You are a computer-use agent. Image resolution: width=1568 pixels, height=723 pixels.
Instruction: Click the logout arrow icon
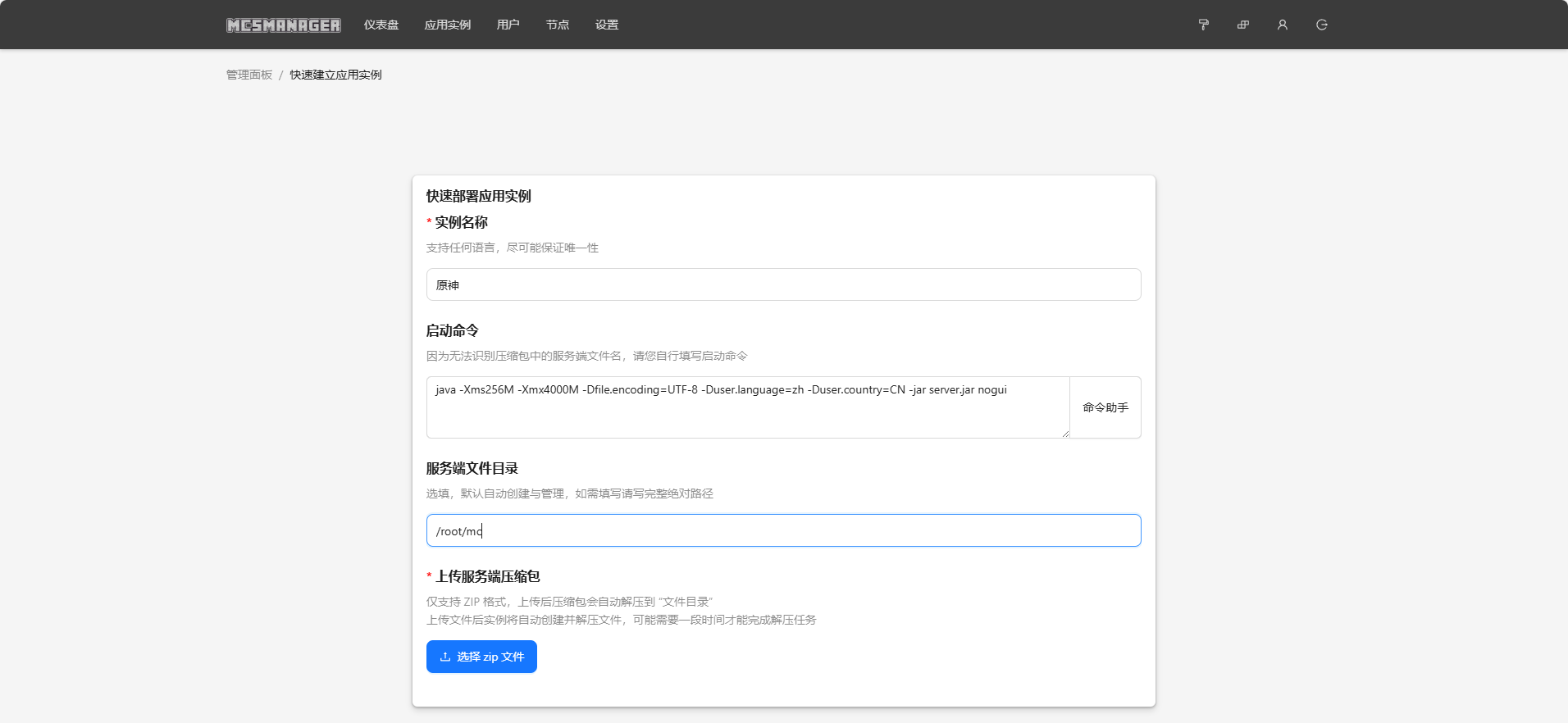point(1321,25)
